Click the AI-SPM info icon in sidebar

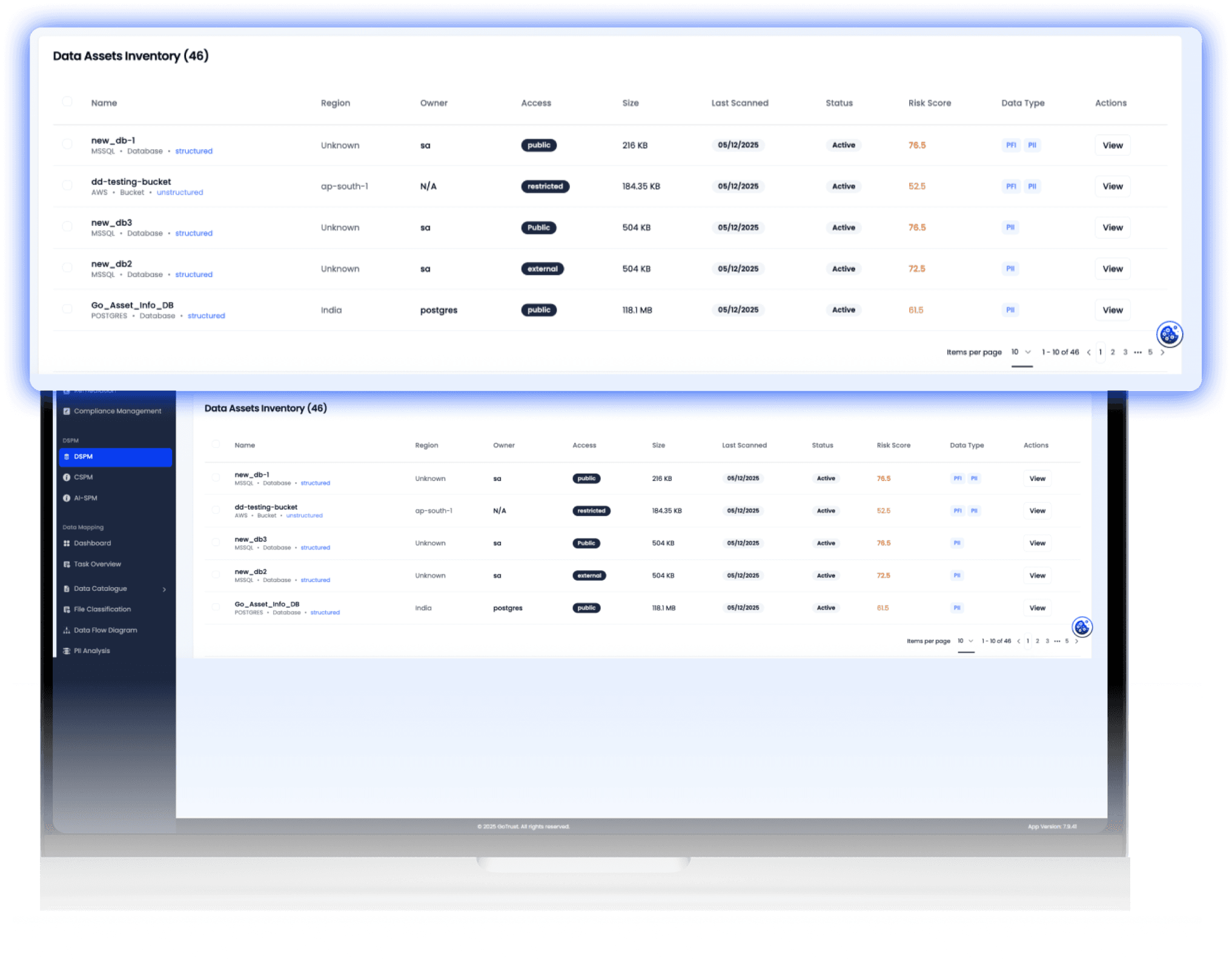click(x=67, y=498)
